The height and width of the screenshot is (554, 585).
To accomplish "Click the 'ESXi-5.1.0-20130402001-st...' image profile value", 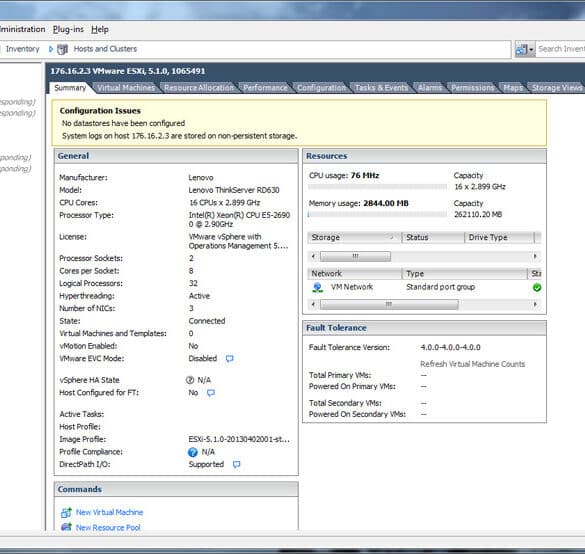I will 239,439.
